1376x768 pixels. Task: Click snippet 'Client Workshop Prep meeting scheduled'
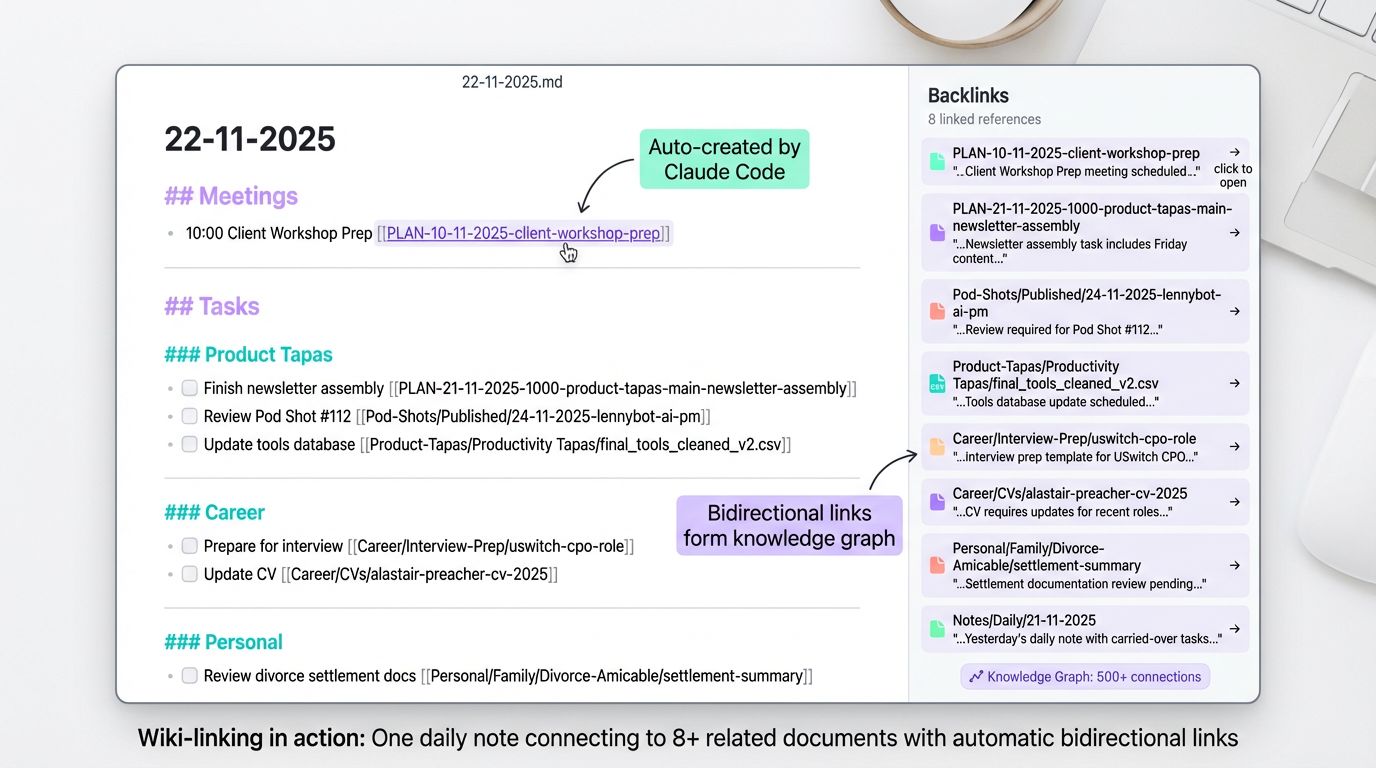1076,171
